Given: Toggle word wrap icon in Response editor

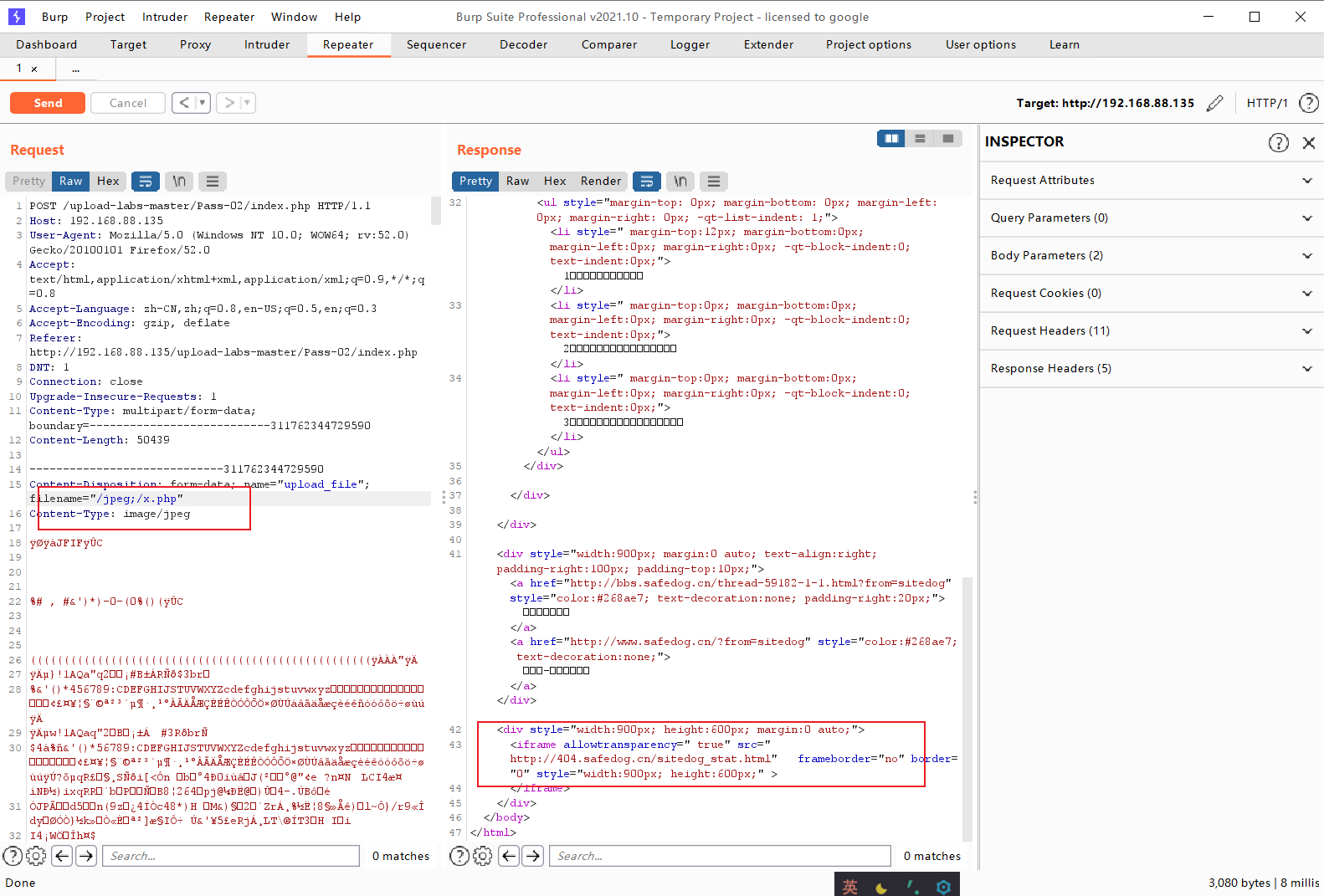Looking at the screenshot, I should [647, 181].
